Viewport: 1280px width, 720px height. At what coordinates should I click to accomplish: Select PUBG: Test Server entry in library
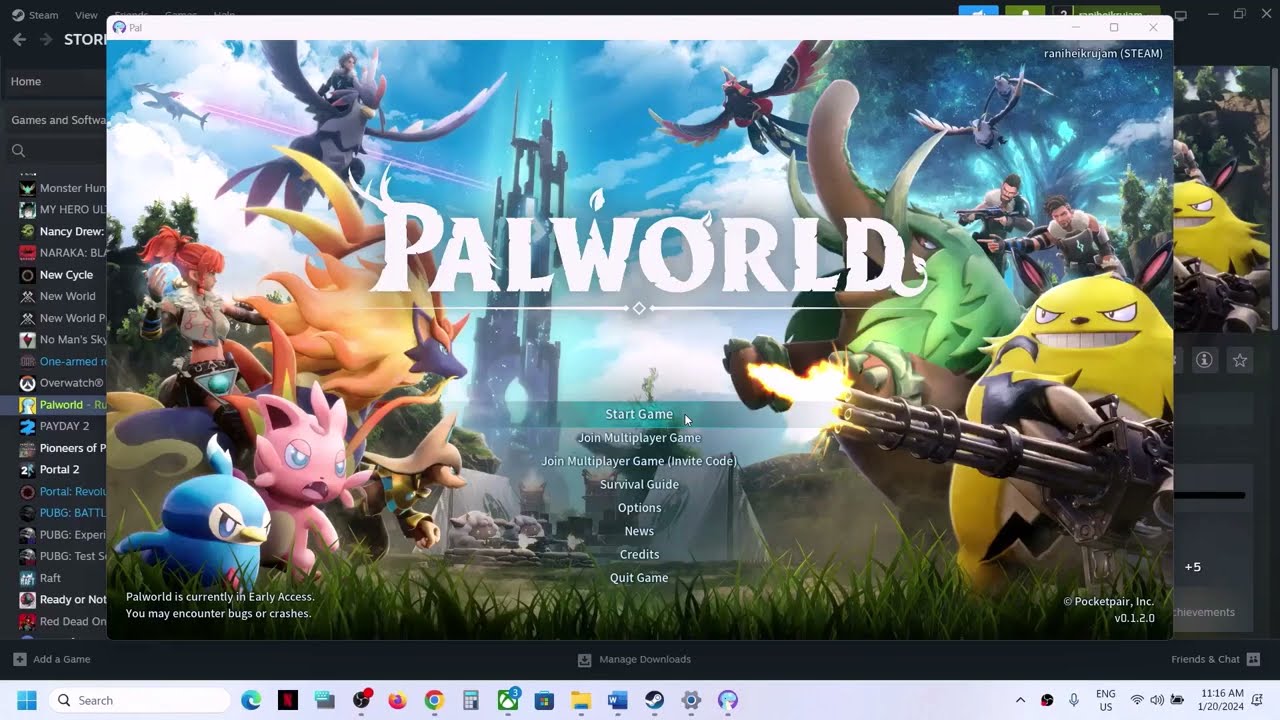[63, 556]
